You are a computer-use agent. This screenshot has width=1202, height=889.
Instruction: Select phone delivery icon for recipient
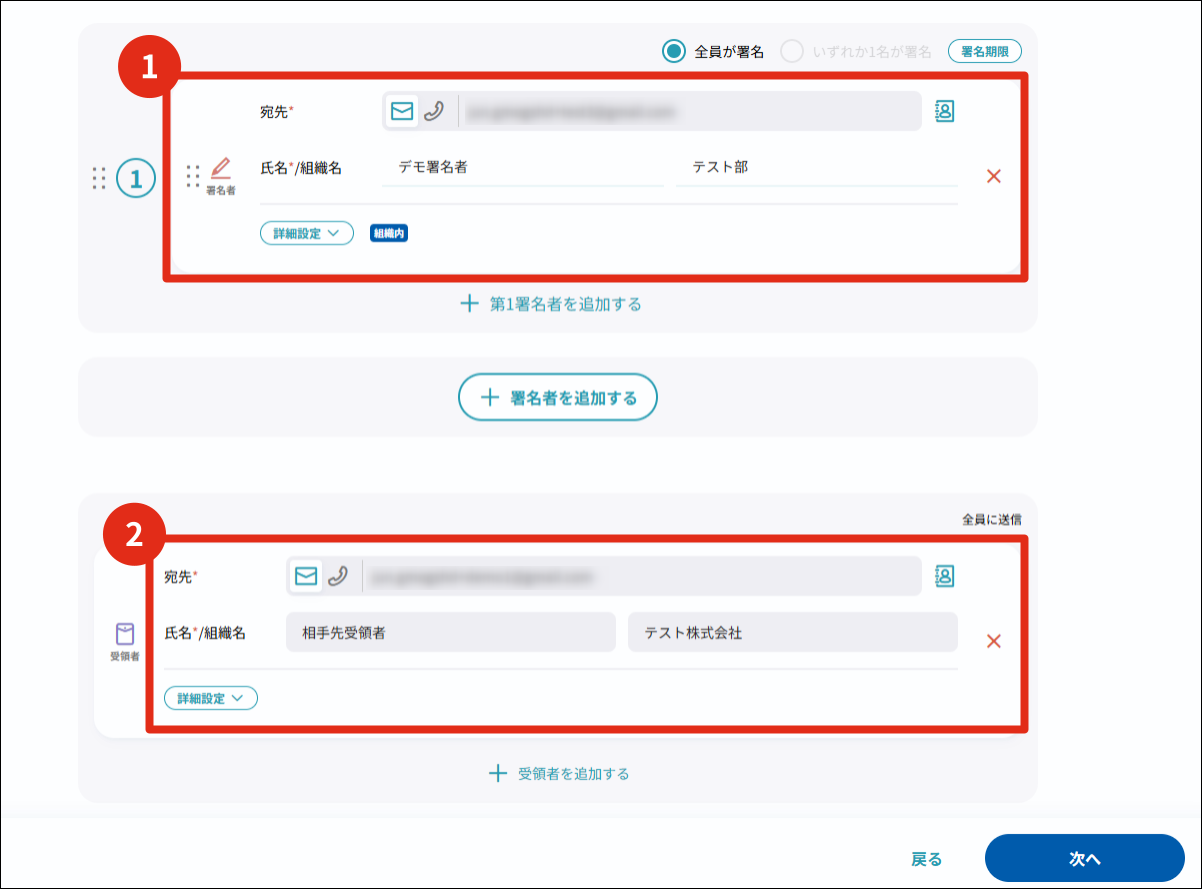(x=338, y=576)
